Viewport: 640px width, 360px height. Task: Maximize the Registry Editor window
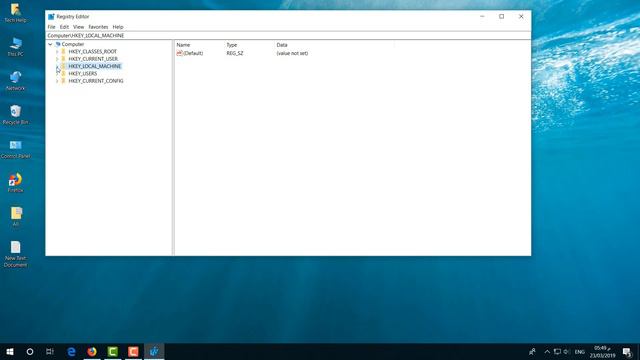pyautogui.click(x=502, y=16)
